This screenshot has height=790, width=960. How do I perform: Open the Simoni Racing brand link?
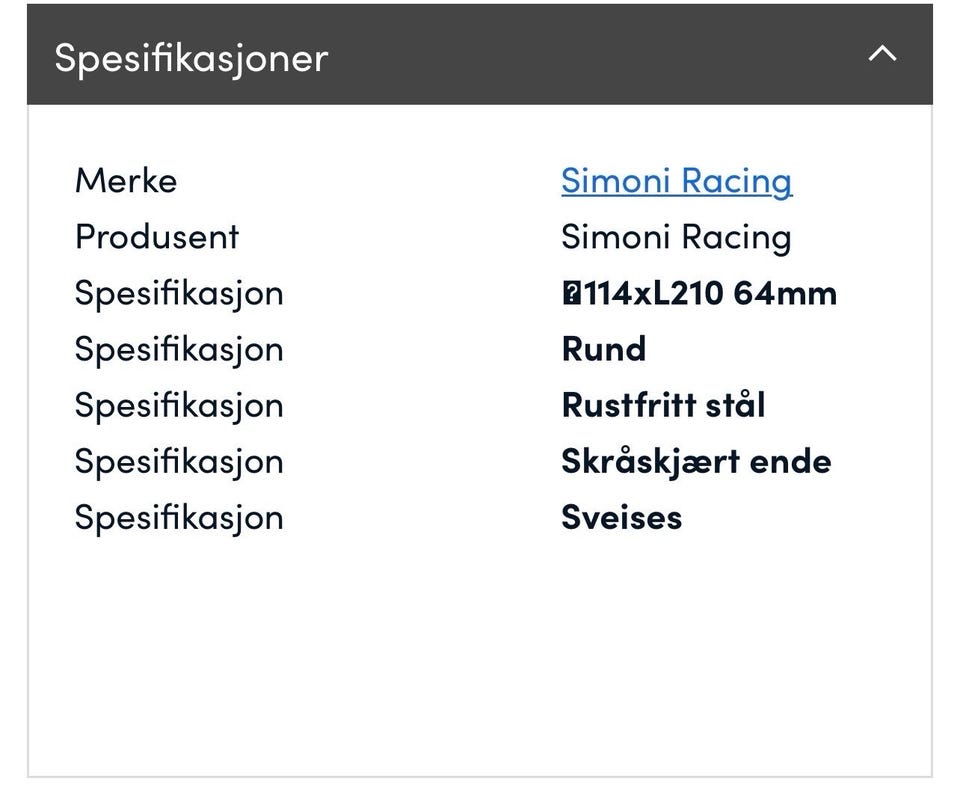tap(676, 181)
